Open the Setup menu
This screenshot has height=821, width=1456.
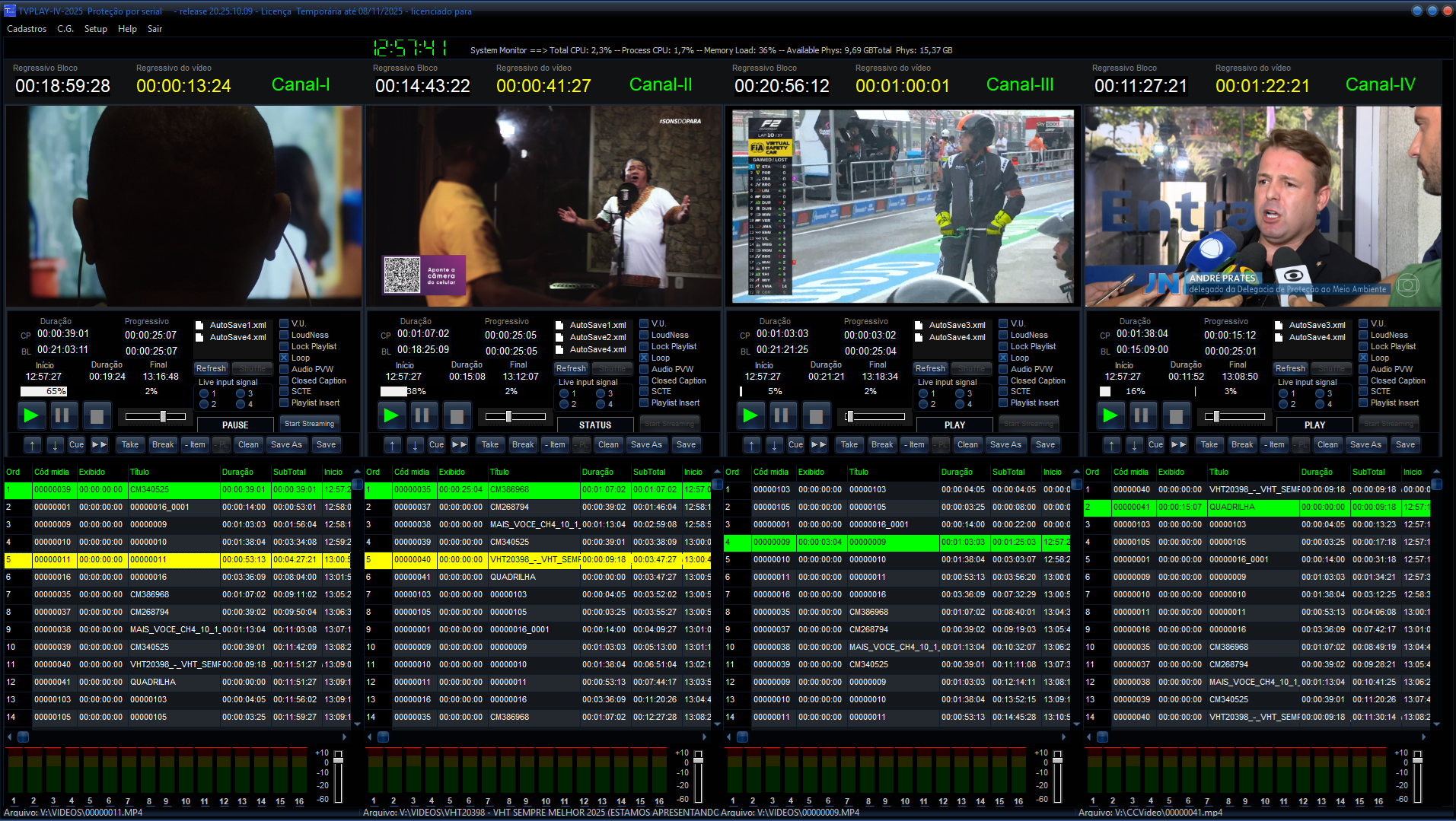coord(95,29)
